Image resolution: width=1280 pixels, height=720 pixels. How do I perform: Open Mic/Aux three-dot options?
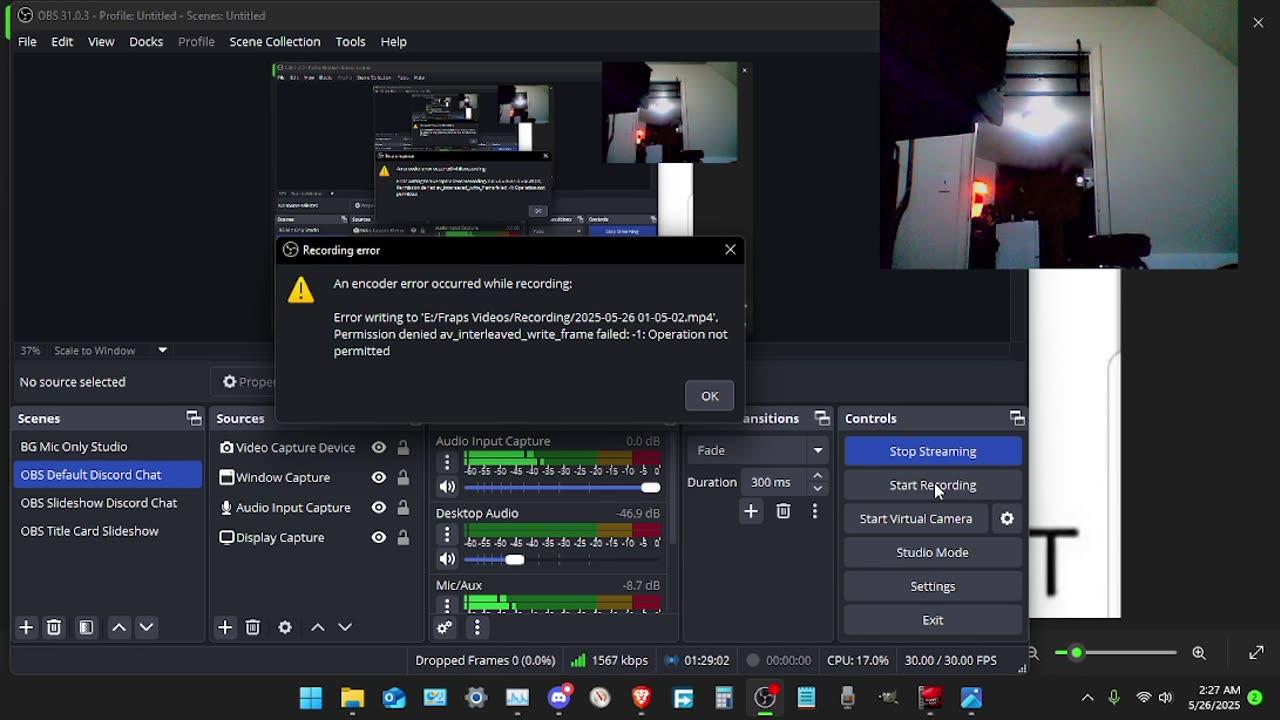pos(447,604)
